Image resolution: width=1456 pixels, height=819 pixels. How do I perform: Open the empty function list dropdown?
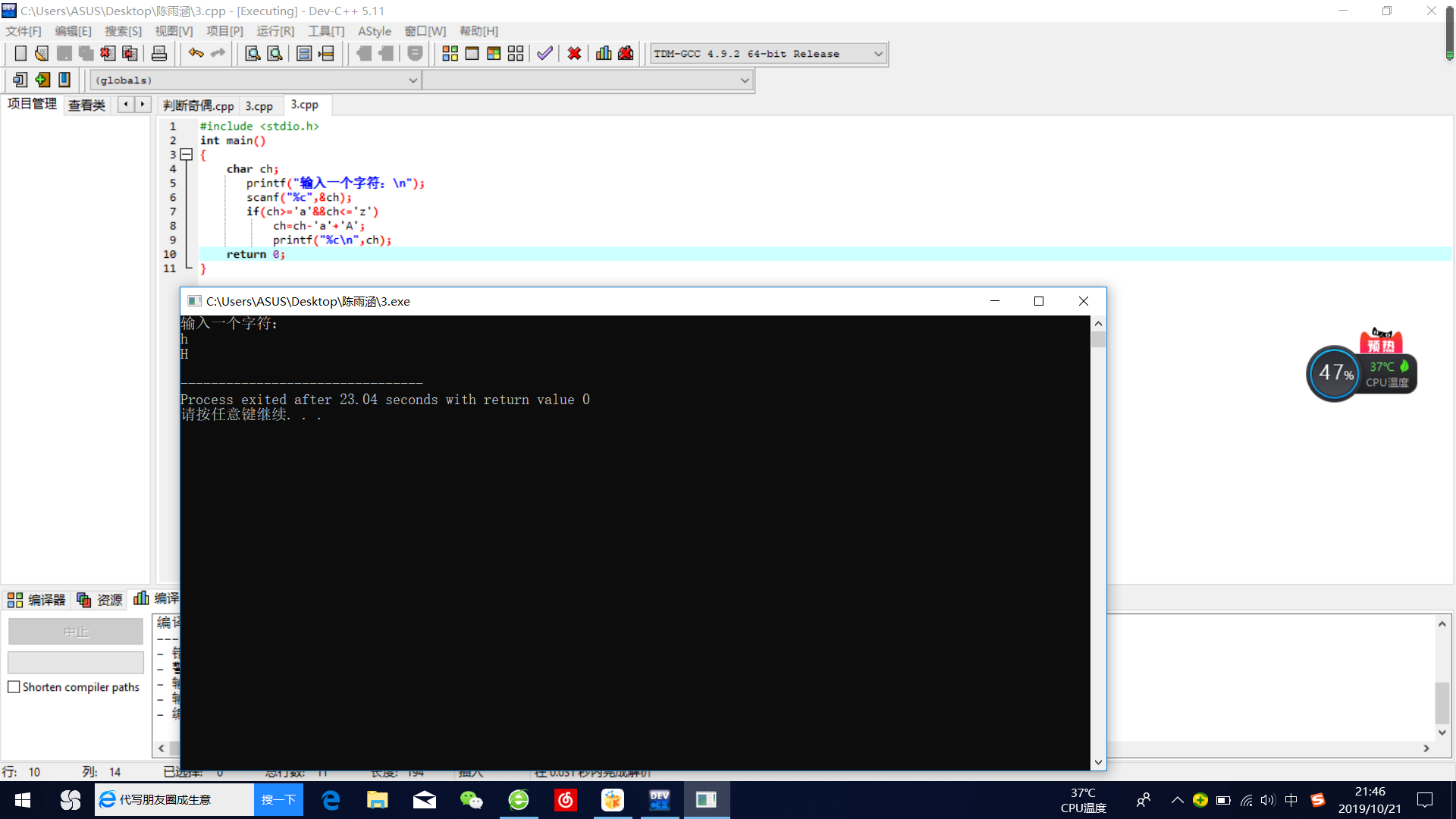click(745, 80)
